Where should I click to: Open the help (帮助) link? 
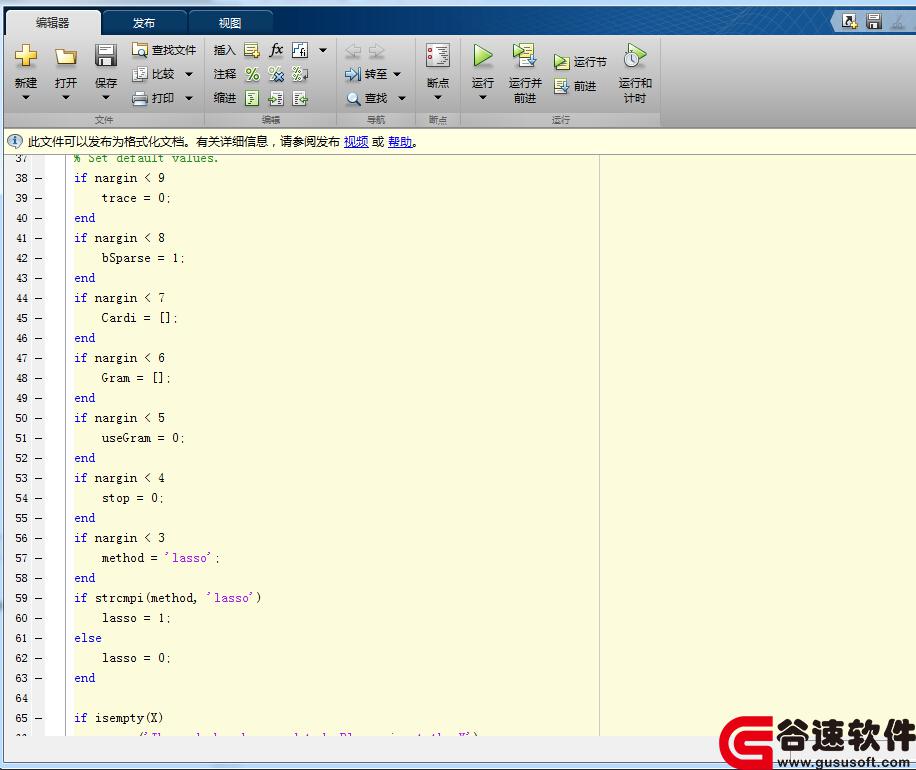tap(400, 141)
